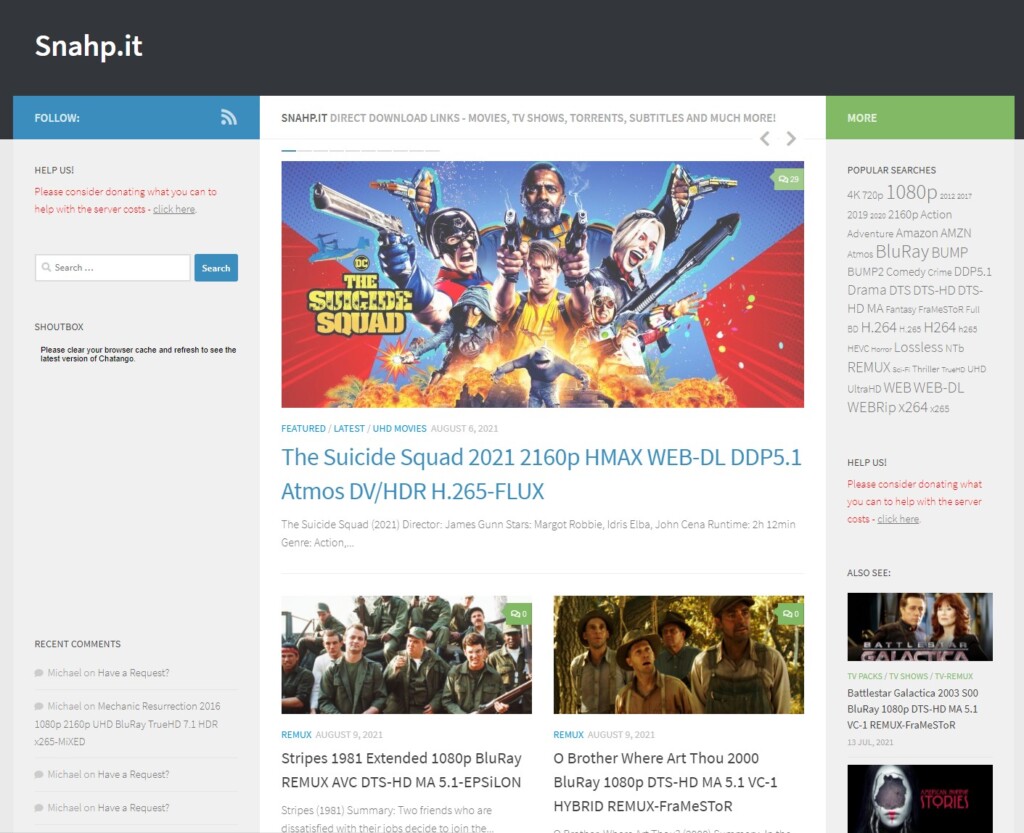Open the RSS feed icon
1024x833 pixels.
pyautogui.click(x=229, y=118)
